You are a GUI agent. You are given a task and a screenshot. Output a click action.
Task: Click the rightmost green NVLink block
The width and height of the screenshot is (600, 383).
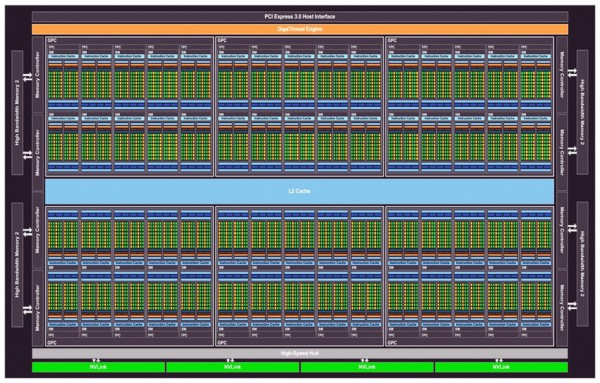501,367
